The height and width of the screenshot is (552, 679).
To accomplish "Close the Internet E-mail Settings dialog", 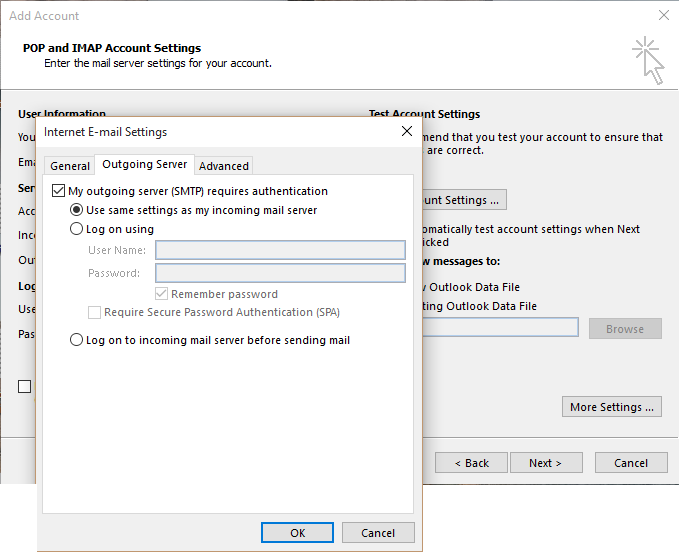I will click(x=406, y=131).
